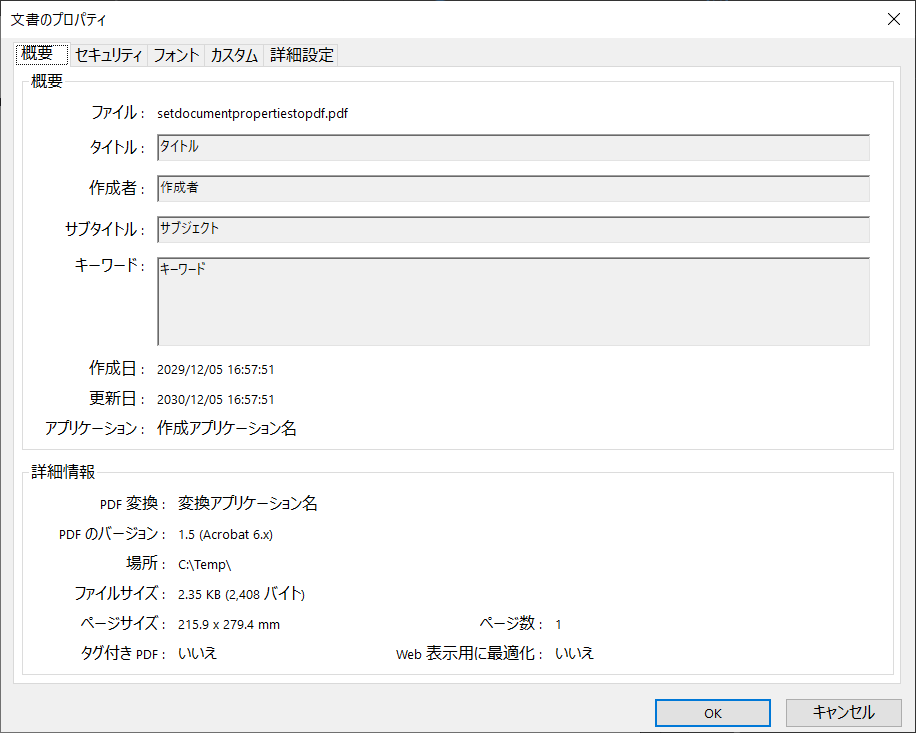The image size is (916, 733).
Task: Click the PDF のバージョン label
Action: 112,534
